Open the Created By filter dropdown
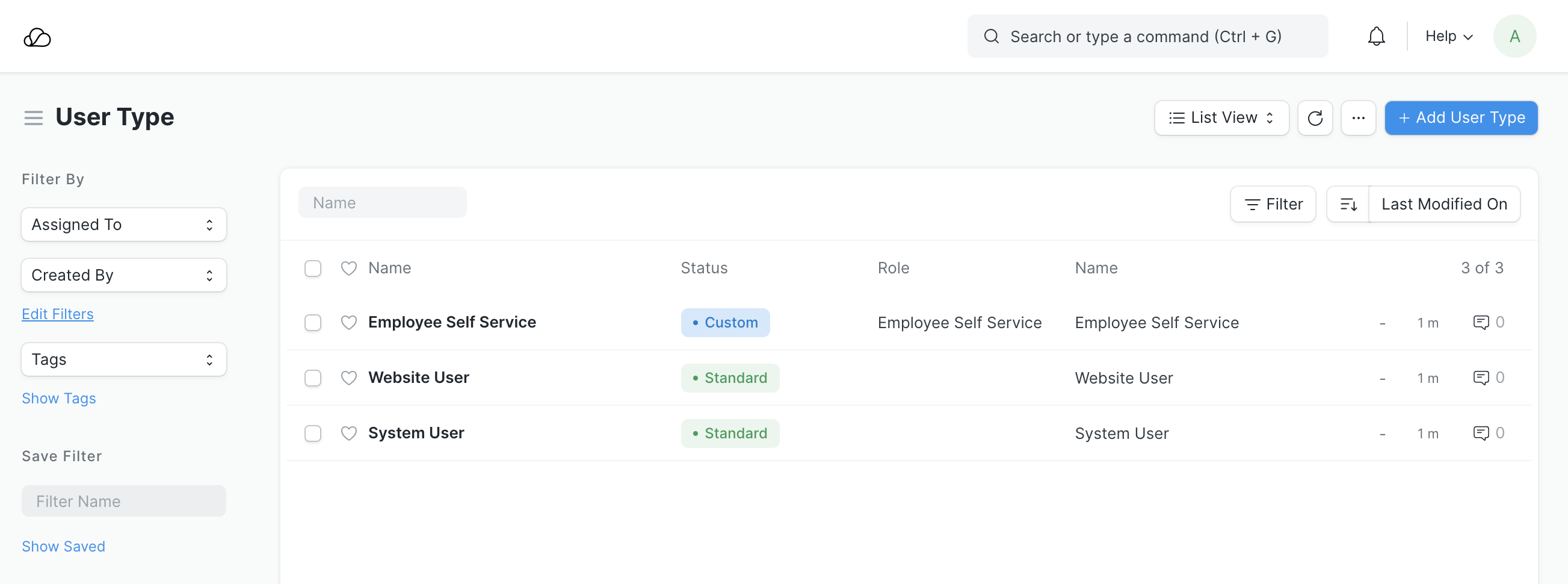1568x584 pixels. [123, 275]
